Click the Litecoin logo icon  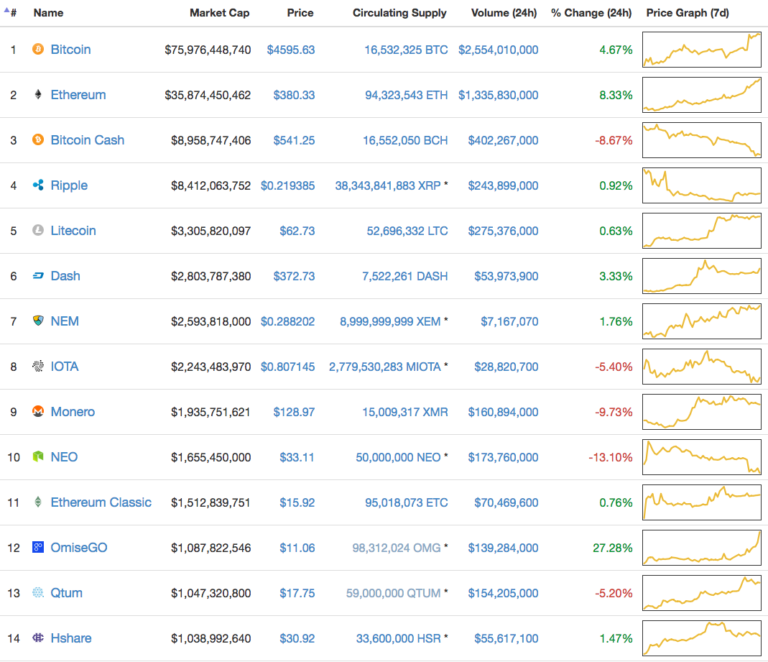pos(38,230)
